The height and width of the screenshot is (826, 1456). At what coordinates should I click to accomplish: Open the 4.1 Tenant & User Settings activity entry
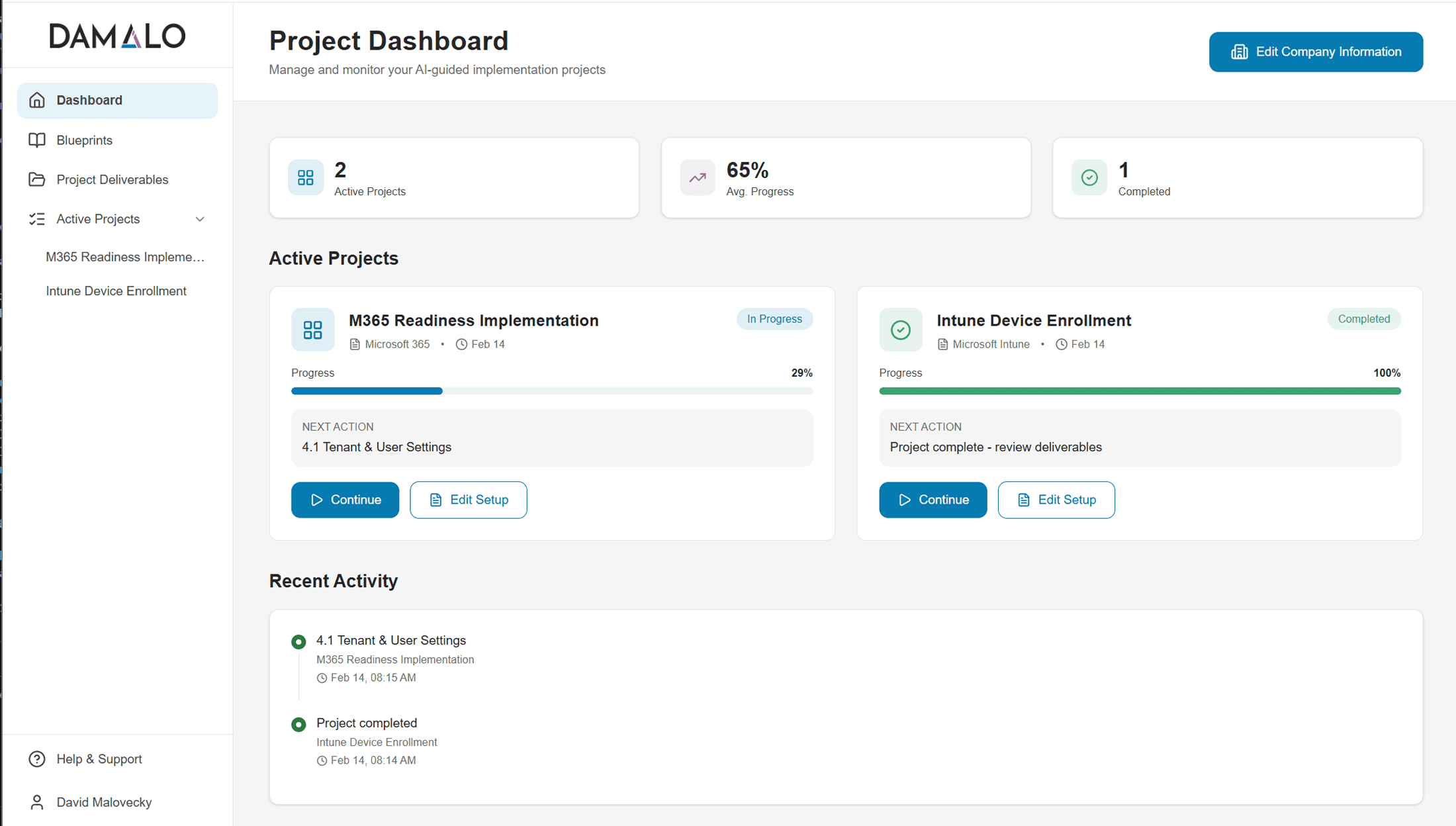[x=390, y=640]
